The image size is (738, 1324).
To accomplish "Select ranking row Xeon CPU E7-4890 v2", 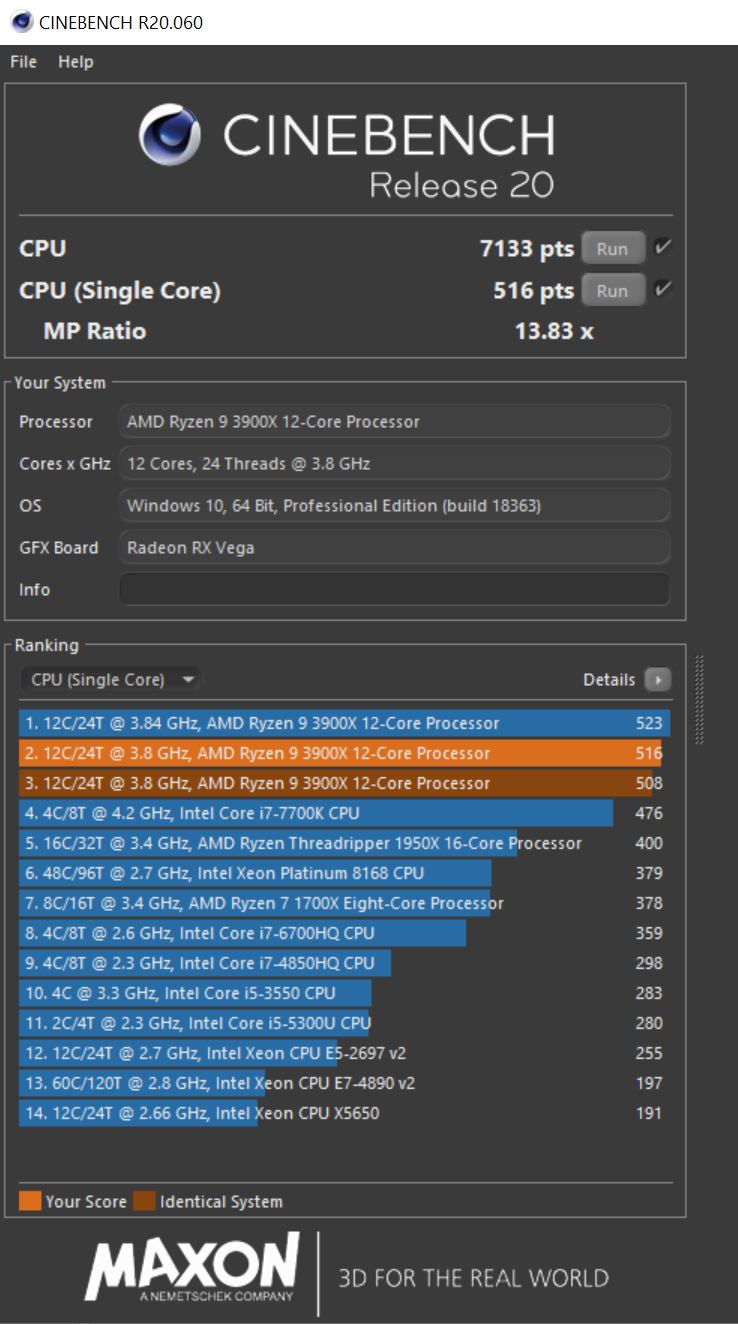I will [344, 1083].
